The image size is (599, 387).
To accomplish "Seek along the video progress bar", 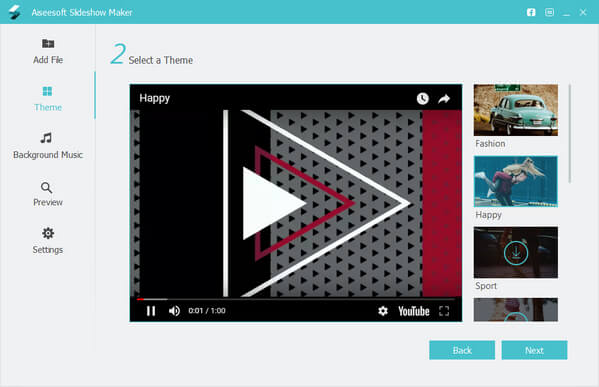I will point(296,299).
